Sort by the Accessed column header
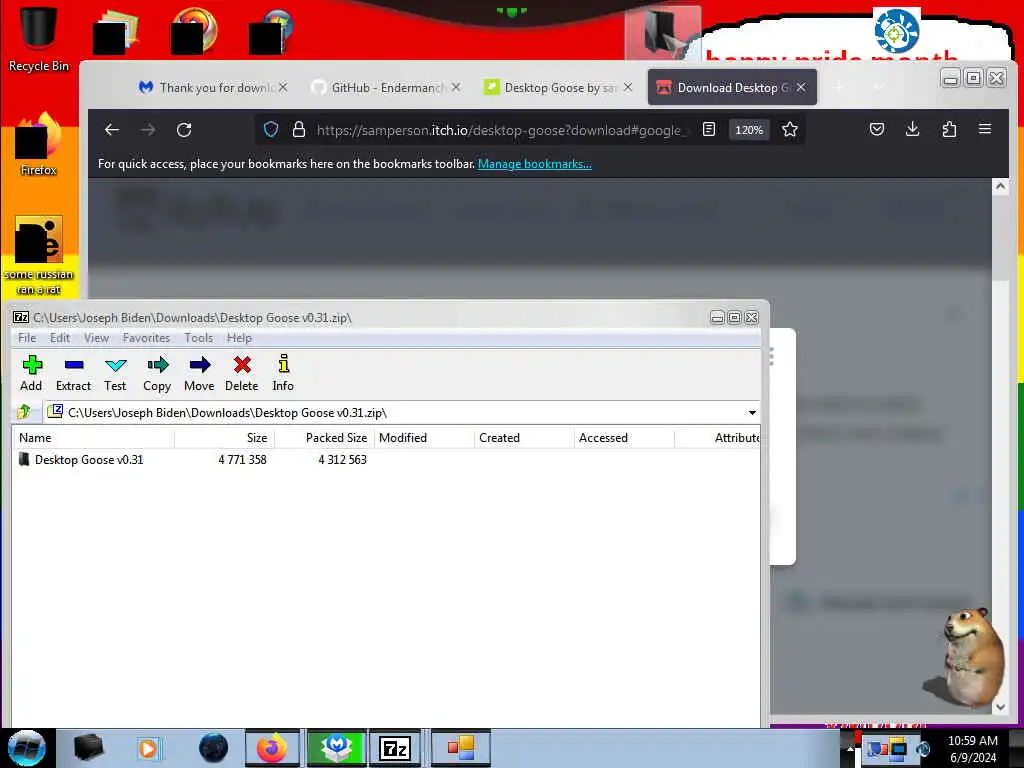This screenshot has height=768, width=1024. [624, 438]
